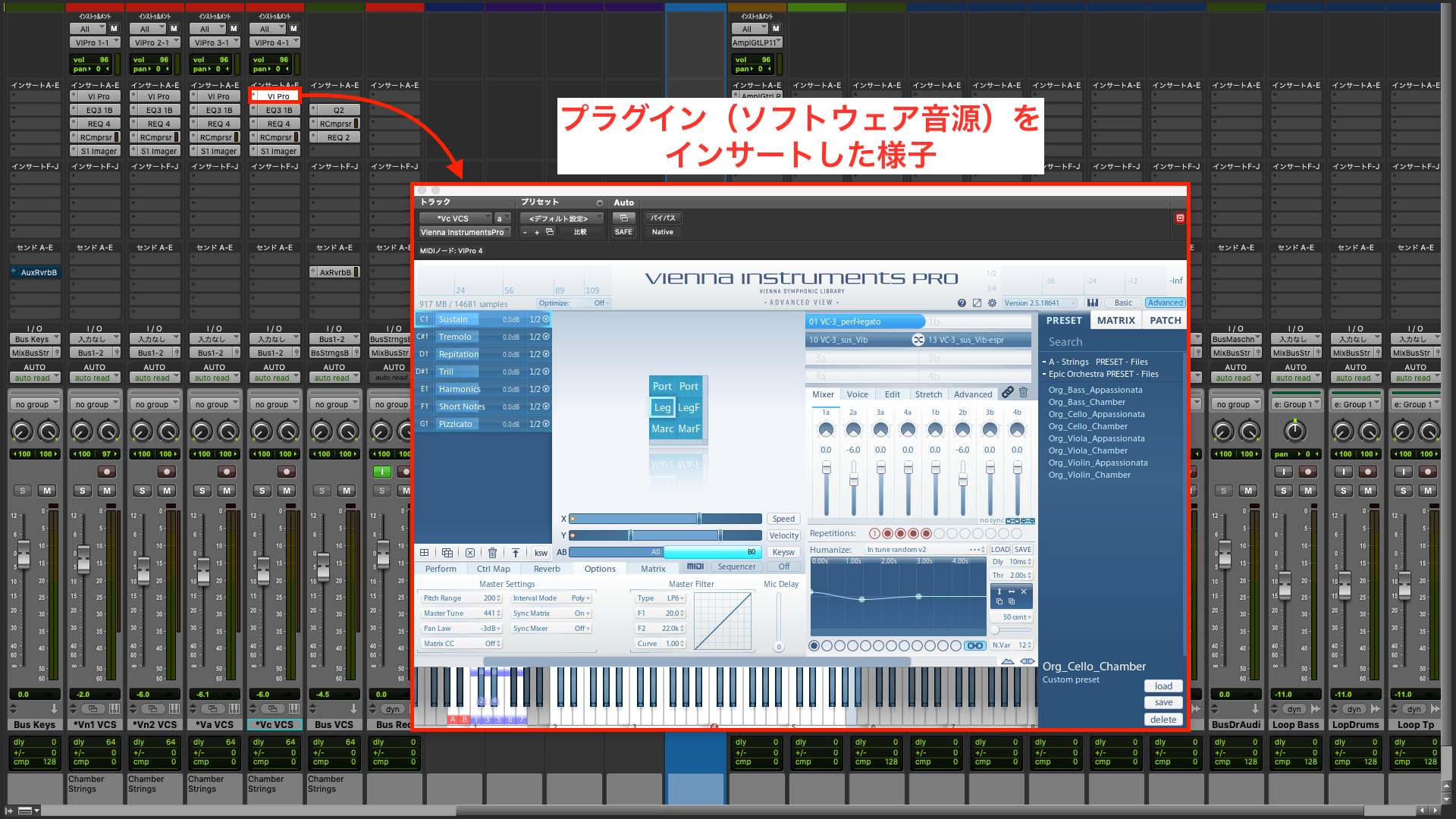Click the MIDI icon next to Sequencer
The image size is (1456, 819).
click(695, 566)
